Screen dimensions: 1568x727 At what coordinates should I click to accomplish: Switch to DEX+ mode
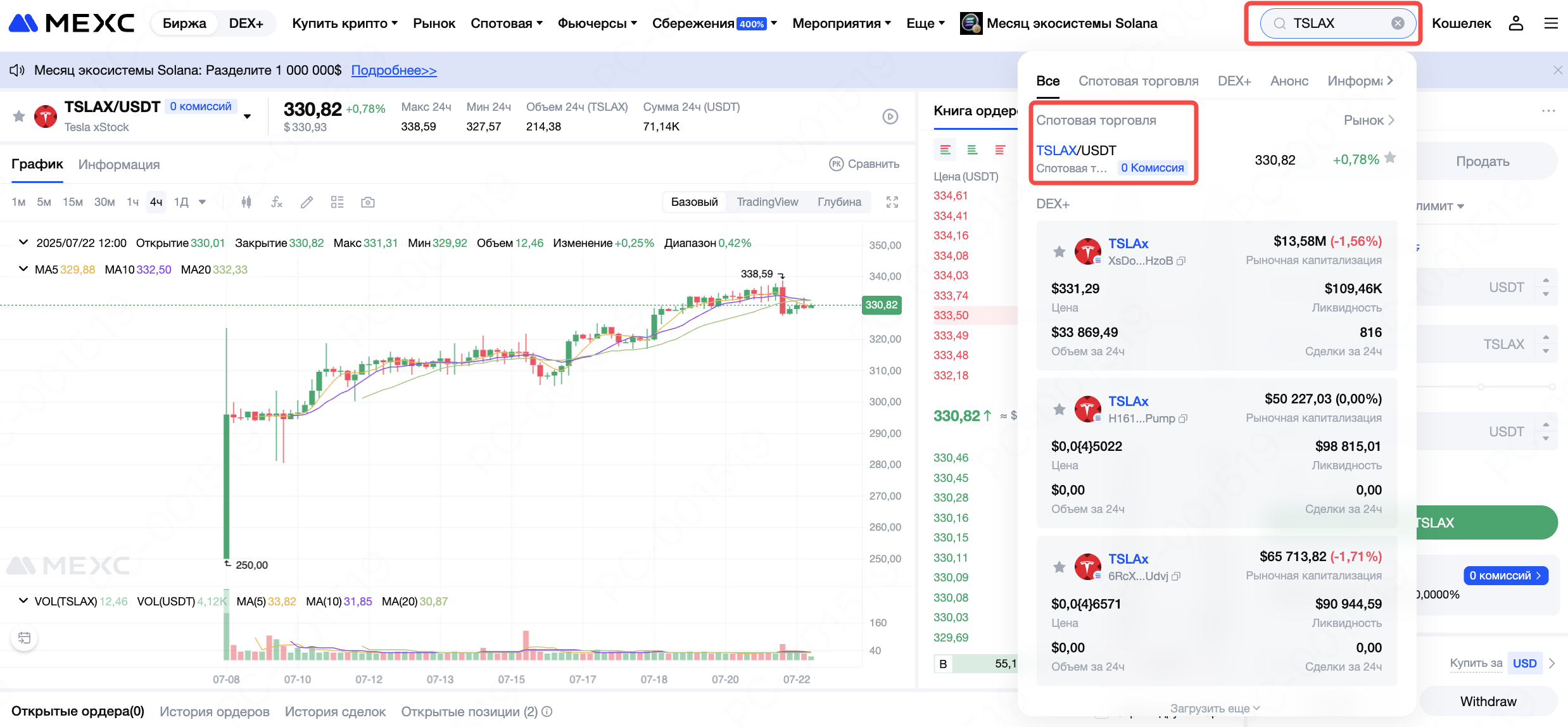[x=246, y=23]
